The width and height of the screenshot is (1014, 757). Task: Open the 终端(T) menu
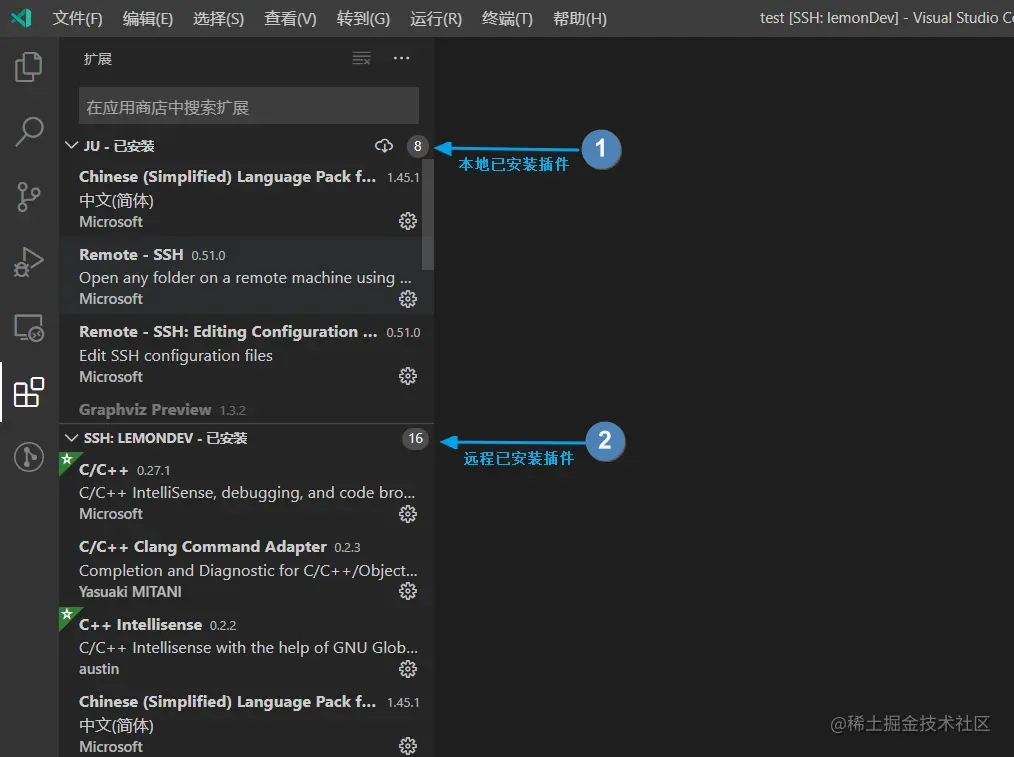coord(508,18)
